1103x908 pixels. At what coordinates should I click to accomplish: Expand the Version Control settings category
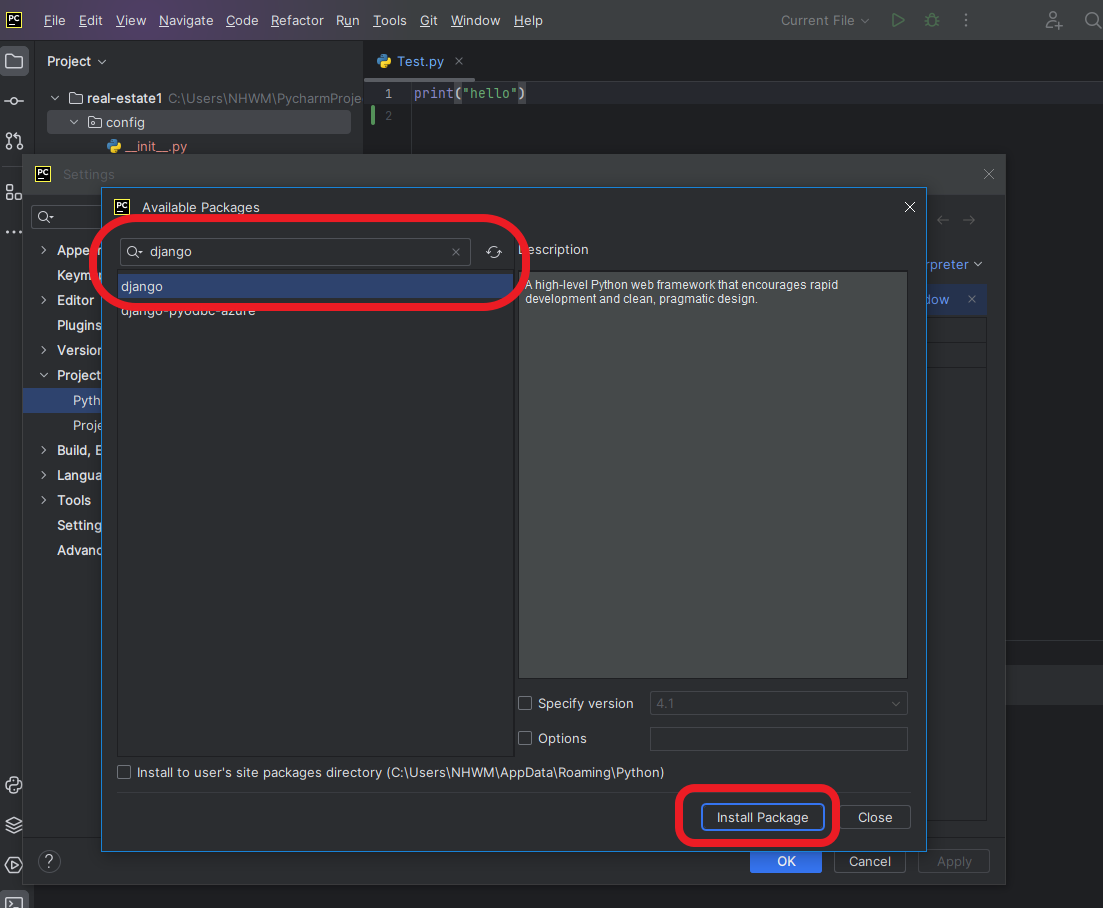[x=44, y=350]
